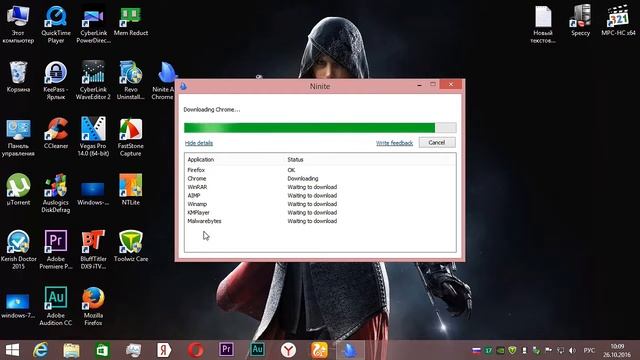
Task: Open the Write feedback link
Action: [394, 143]
